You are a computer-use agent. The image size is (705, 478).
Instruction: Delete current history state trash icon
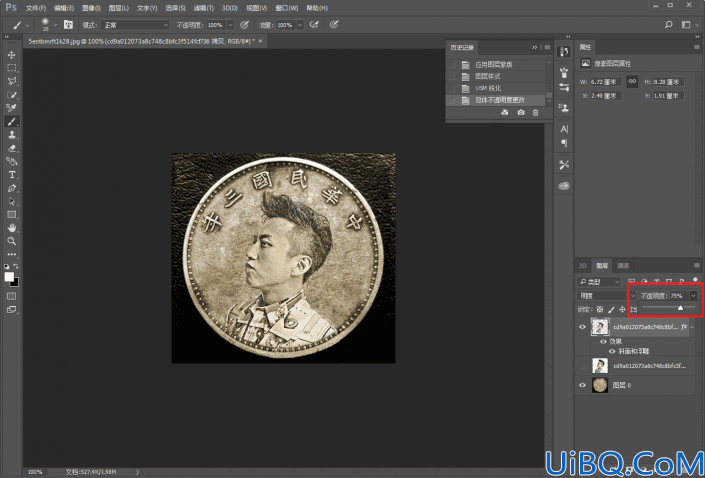click(x=535, y=112)
